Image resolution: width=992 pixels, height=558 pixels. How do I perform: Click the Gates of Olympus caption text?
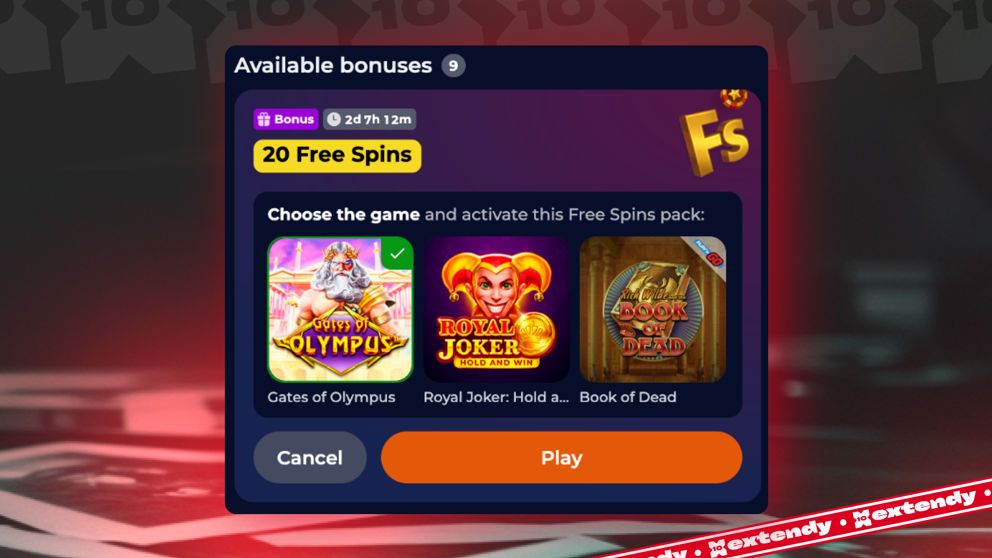pyautogui.click(x=331, y=397)
